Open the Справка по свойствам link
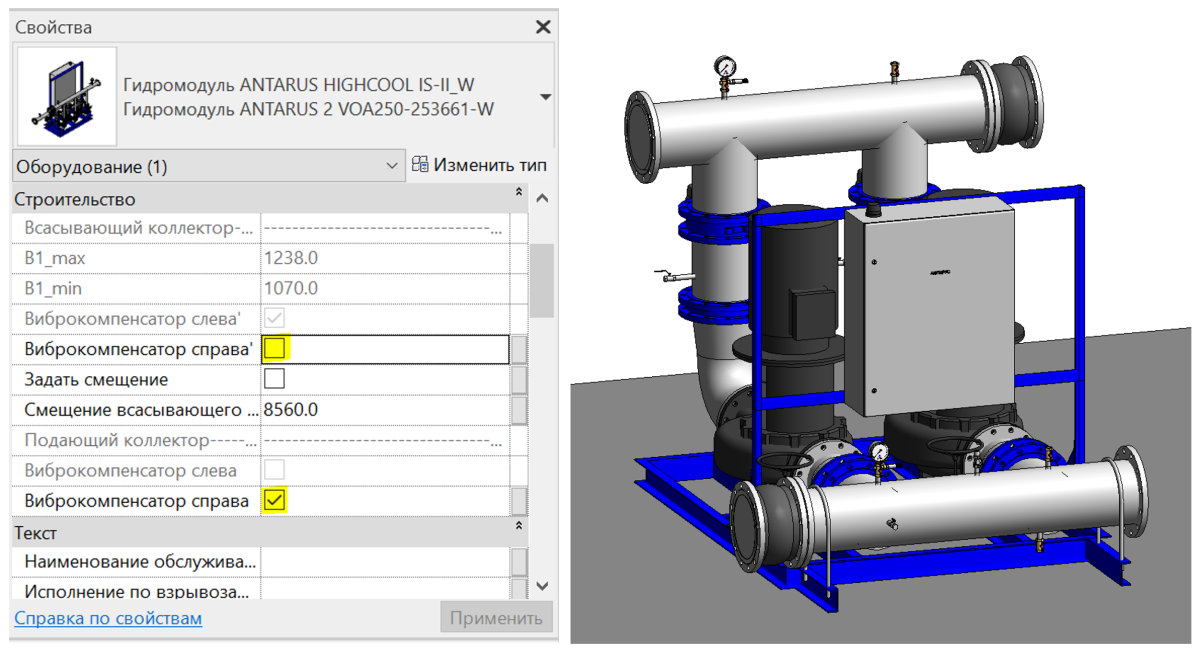Image resolution: width=1200 pixels, height=652 pixels. coord(108,618)
